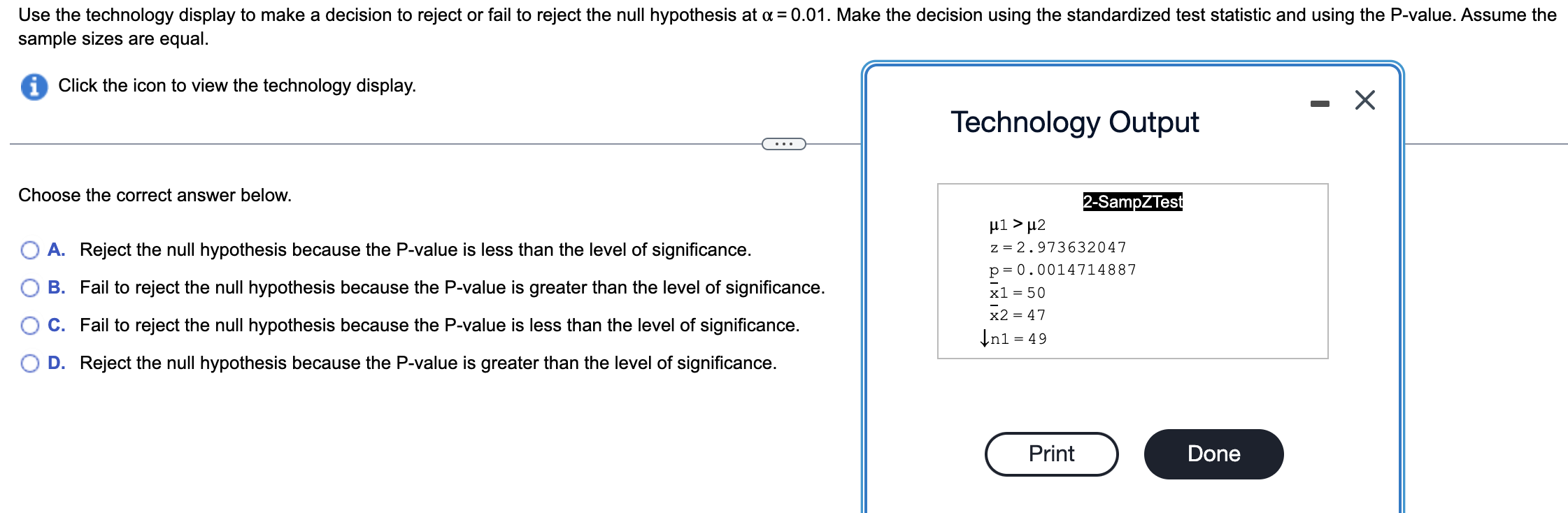Click the Choose the correct answer text
Viewport: 1568px width, 513px height.
[x=153, y=195]
